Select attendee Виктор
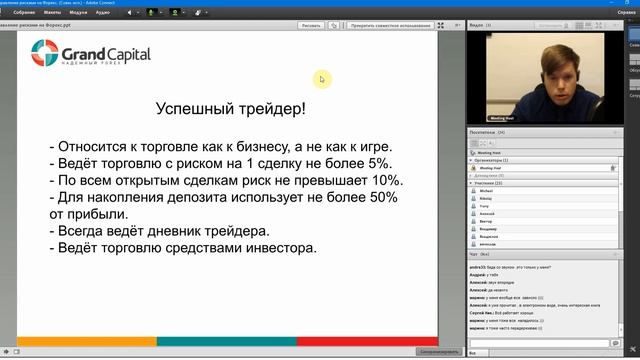Image resolution: width=640 pixels, height=360 pixels. (x=543, y=221)
